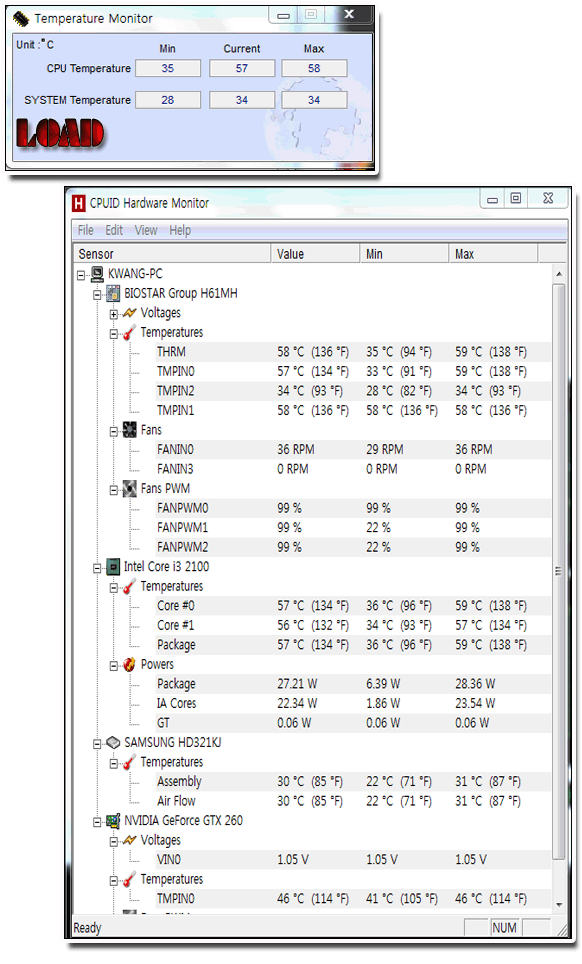Screen dimensions: 582x964
Task: Click the BIOSTAR motherboard icon
Action: (x=113, y=293)
